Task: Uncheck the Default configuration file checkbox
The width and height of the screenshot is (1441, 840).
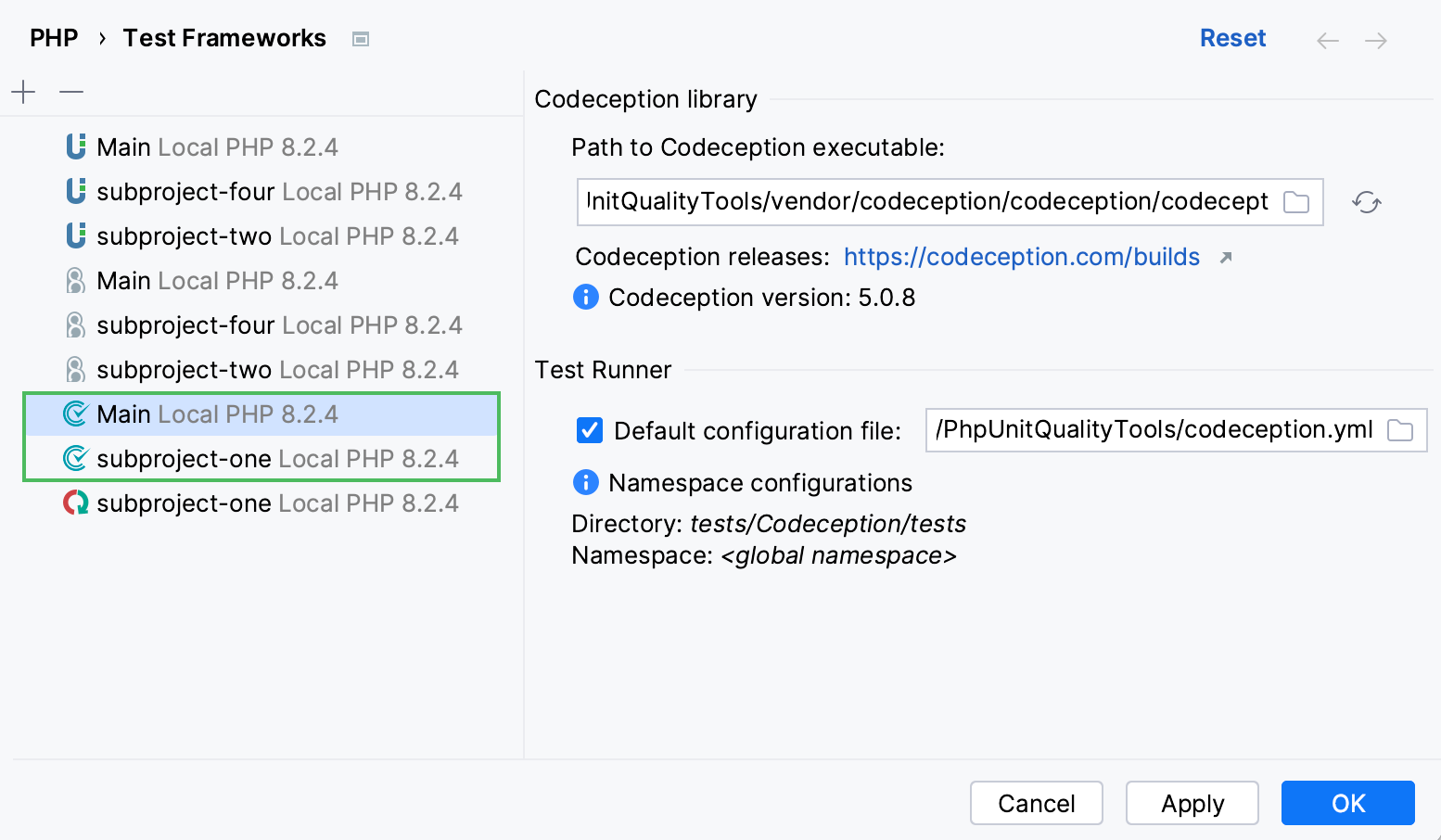Action: click(x=590, y=430)
